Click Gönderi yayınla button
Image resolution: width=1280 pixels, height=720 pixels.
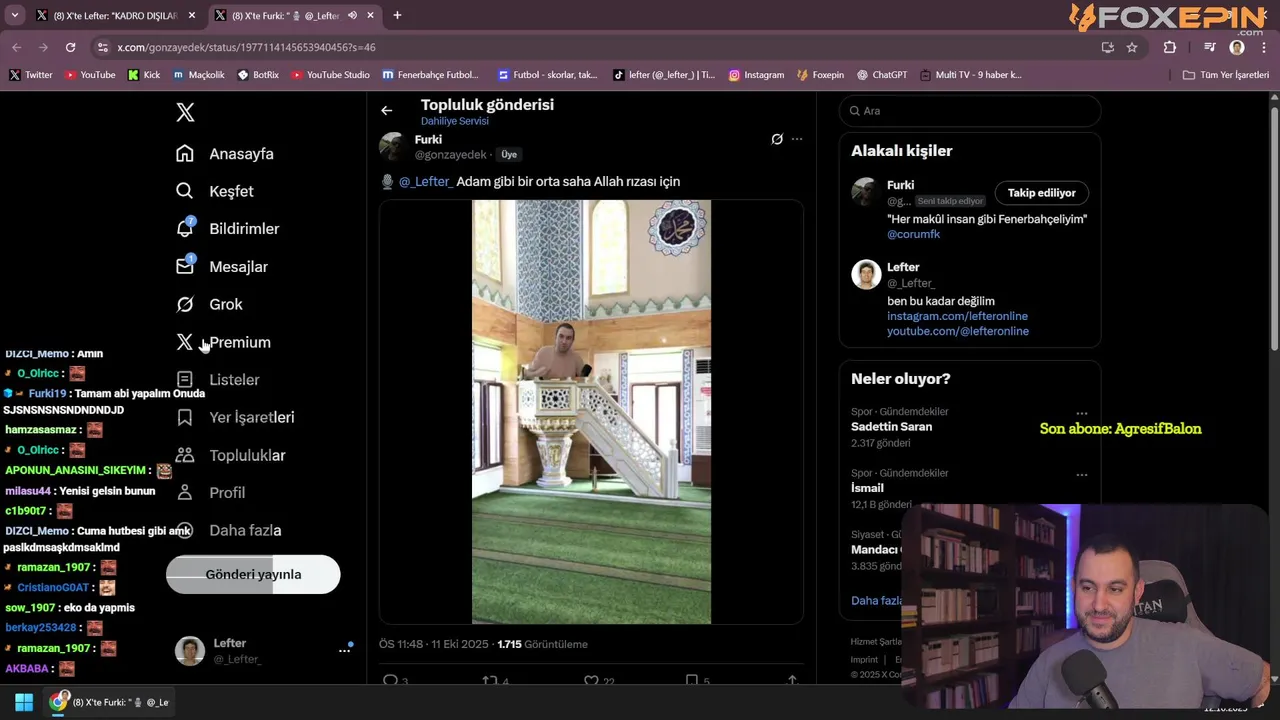click(x=253, y=574)
